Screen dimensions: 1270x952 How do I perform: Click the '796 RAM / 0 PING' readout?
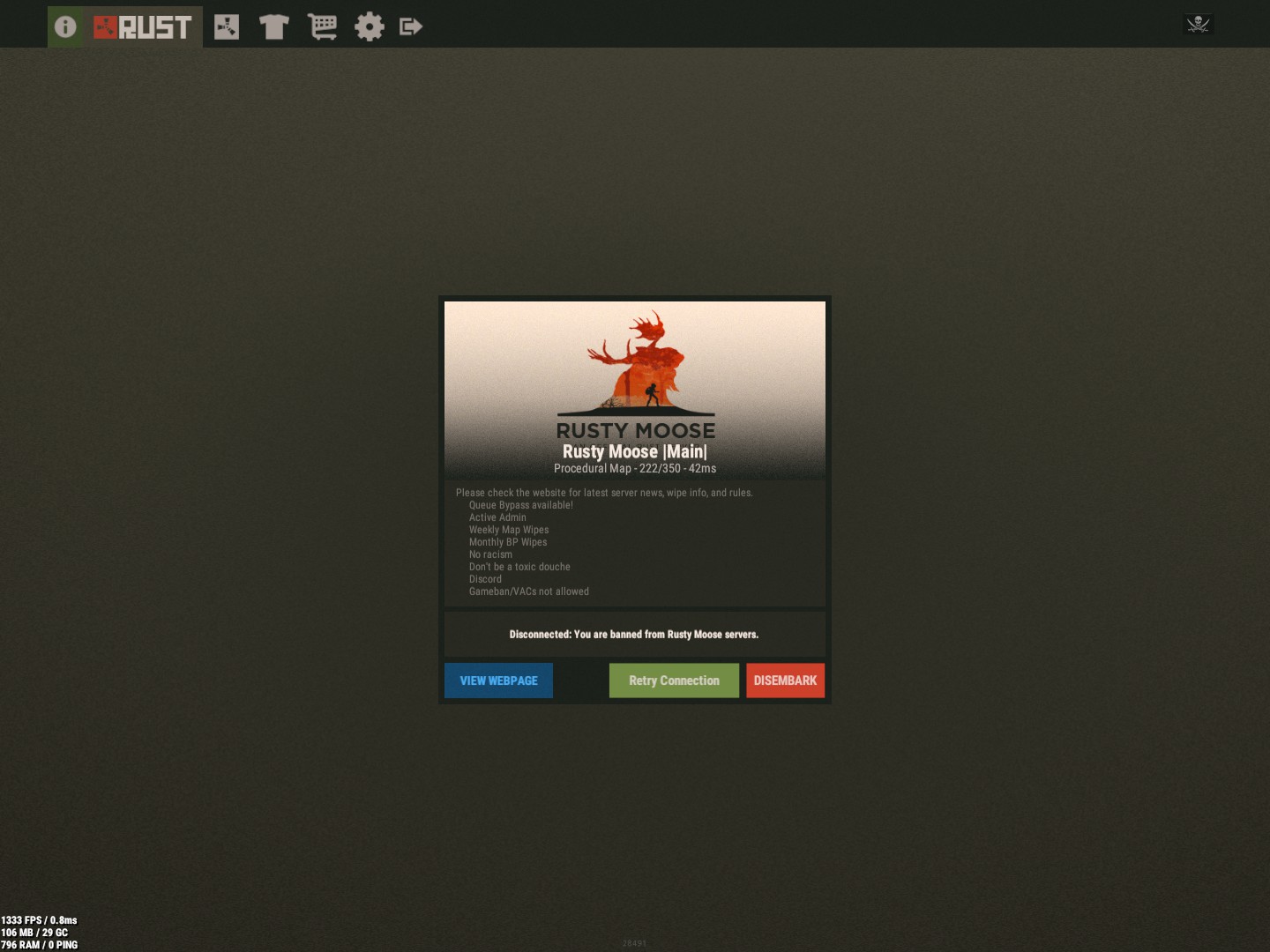pos(40,945)
